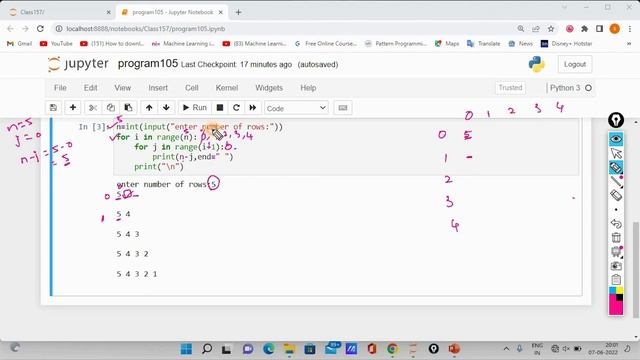
Task: Open the Windows Start menu
Action: pos(186,349)
